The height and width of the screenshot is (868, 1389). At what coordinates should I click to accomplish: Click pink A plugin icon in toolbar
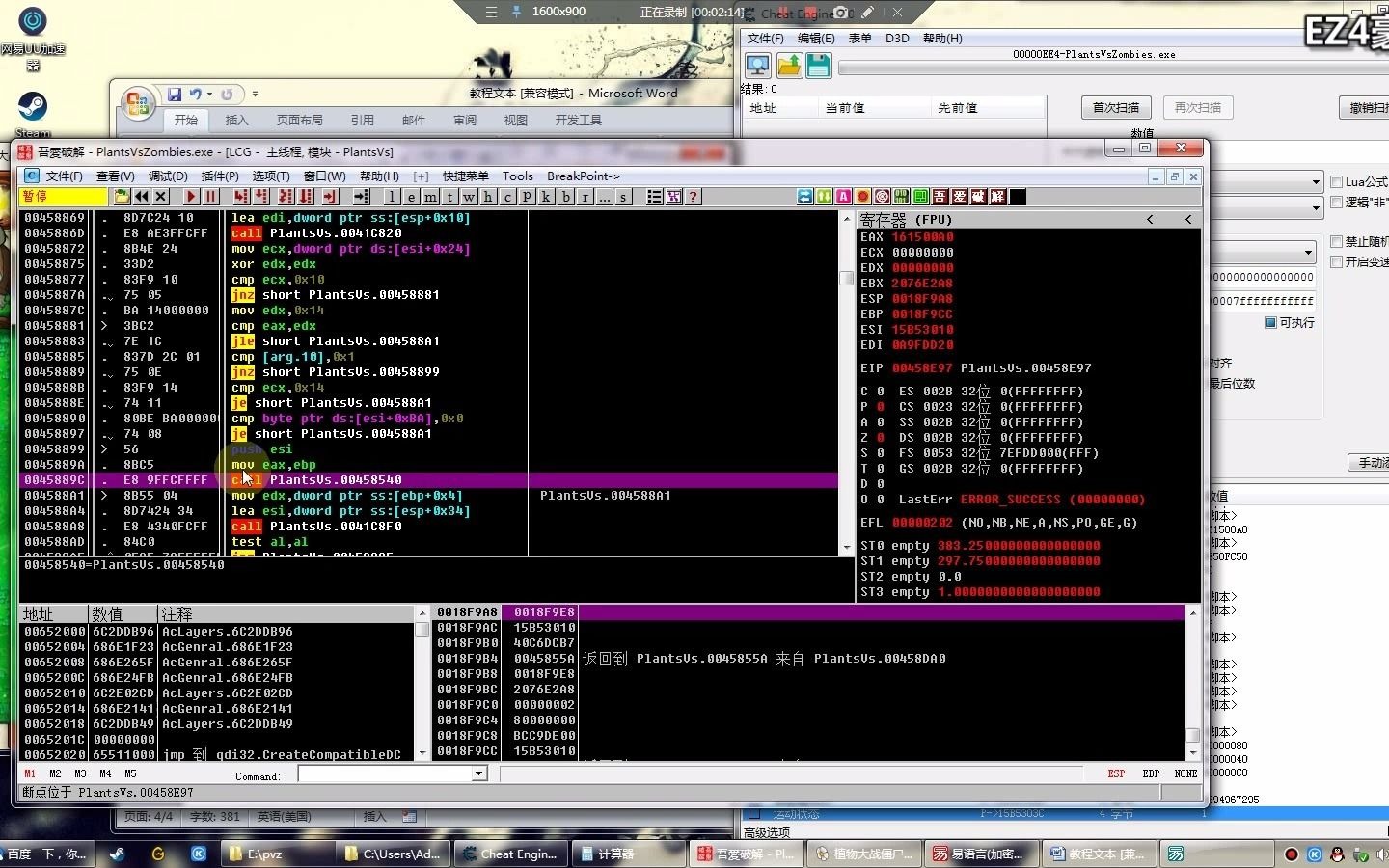[843, 197]
